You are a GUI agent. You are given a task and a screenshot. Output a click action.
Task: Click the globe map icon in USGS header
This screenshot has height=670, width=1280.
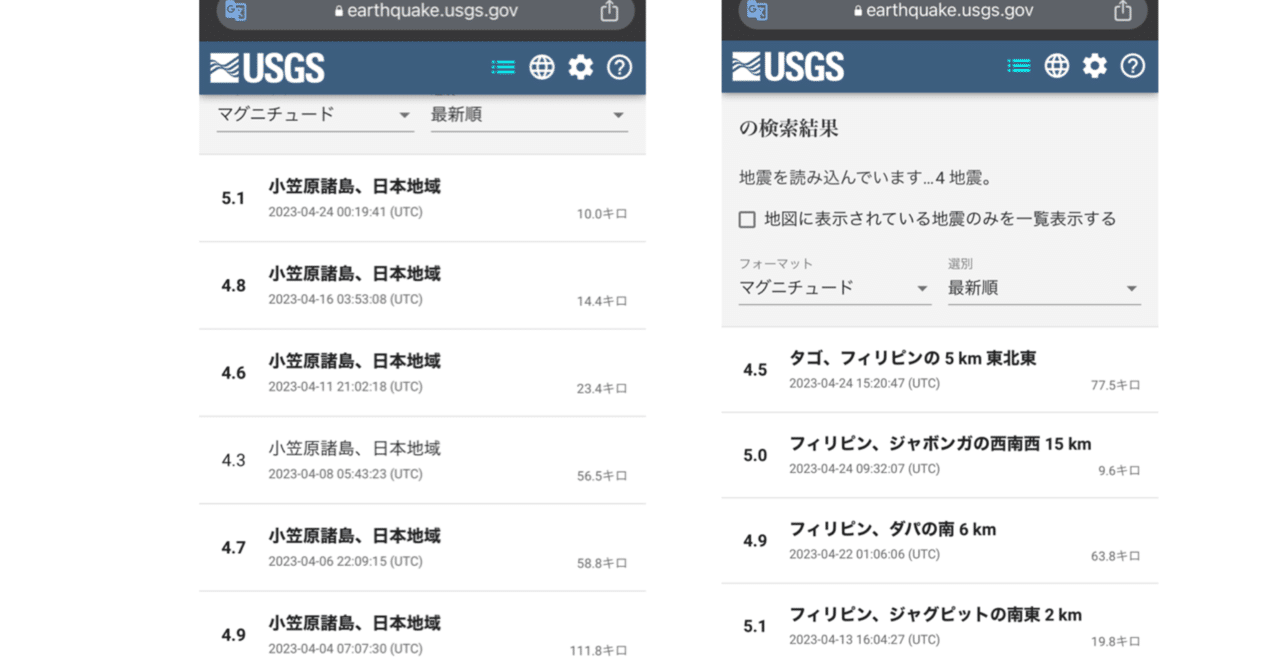pyautogui.click(x=541, y=67)
